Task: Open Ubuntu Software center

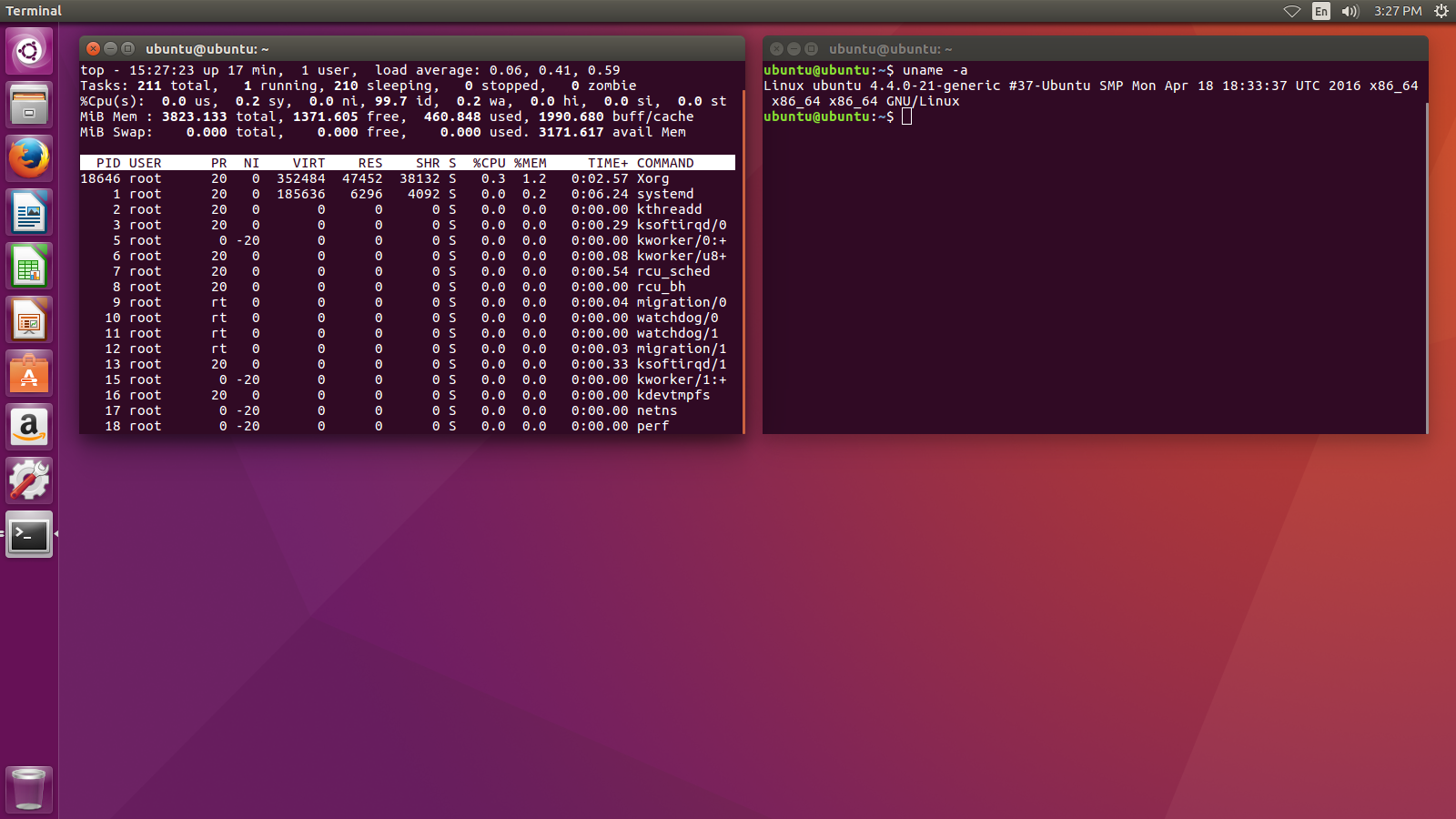Action: point(29,373)
